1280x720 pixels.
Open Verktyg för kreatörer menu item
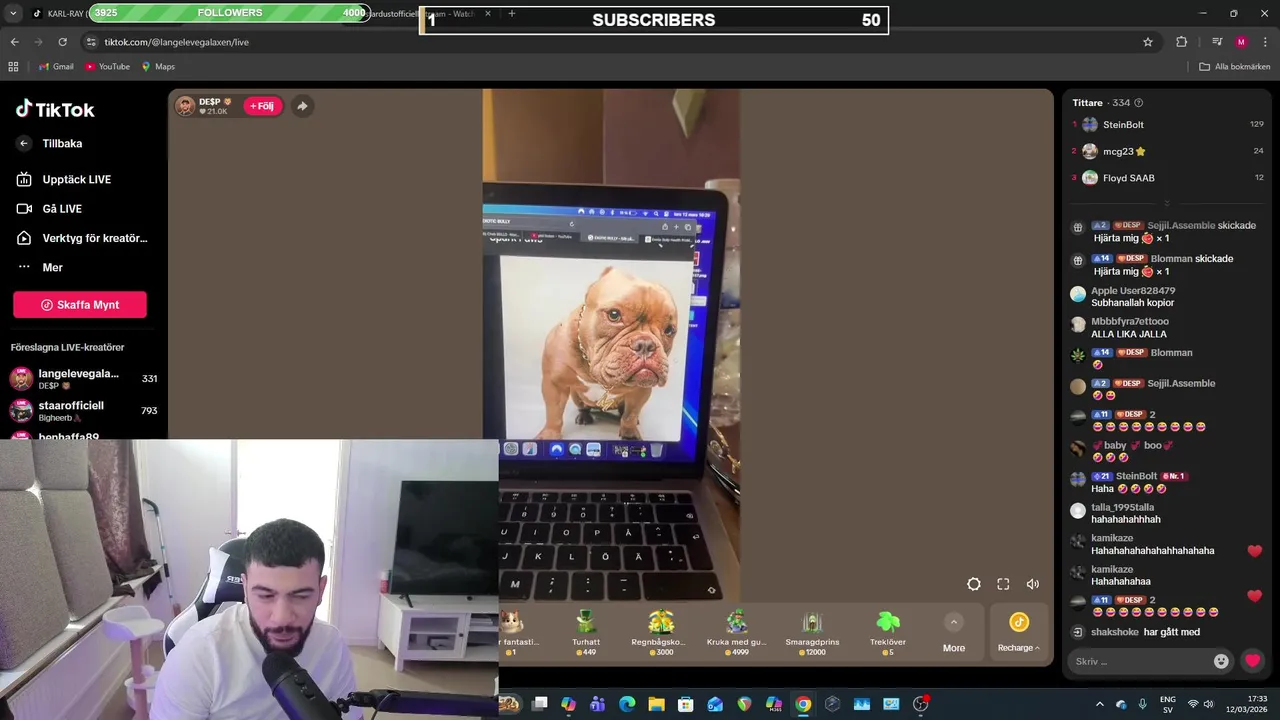82,238
